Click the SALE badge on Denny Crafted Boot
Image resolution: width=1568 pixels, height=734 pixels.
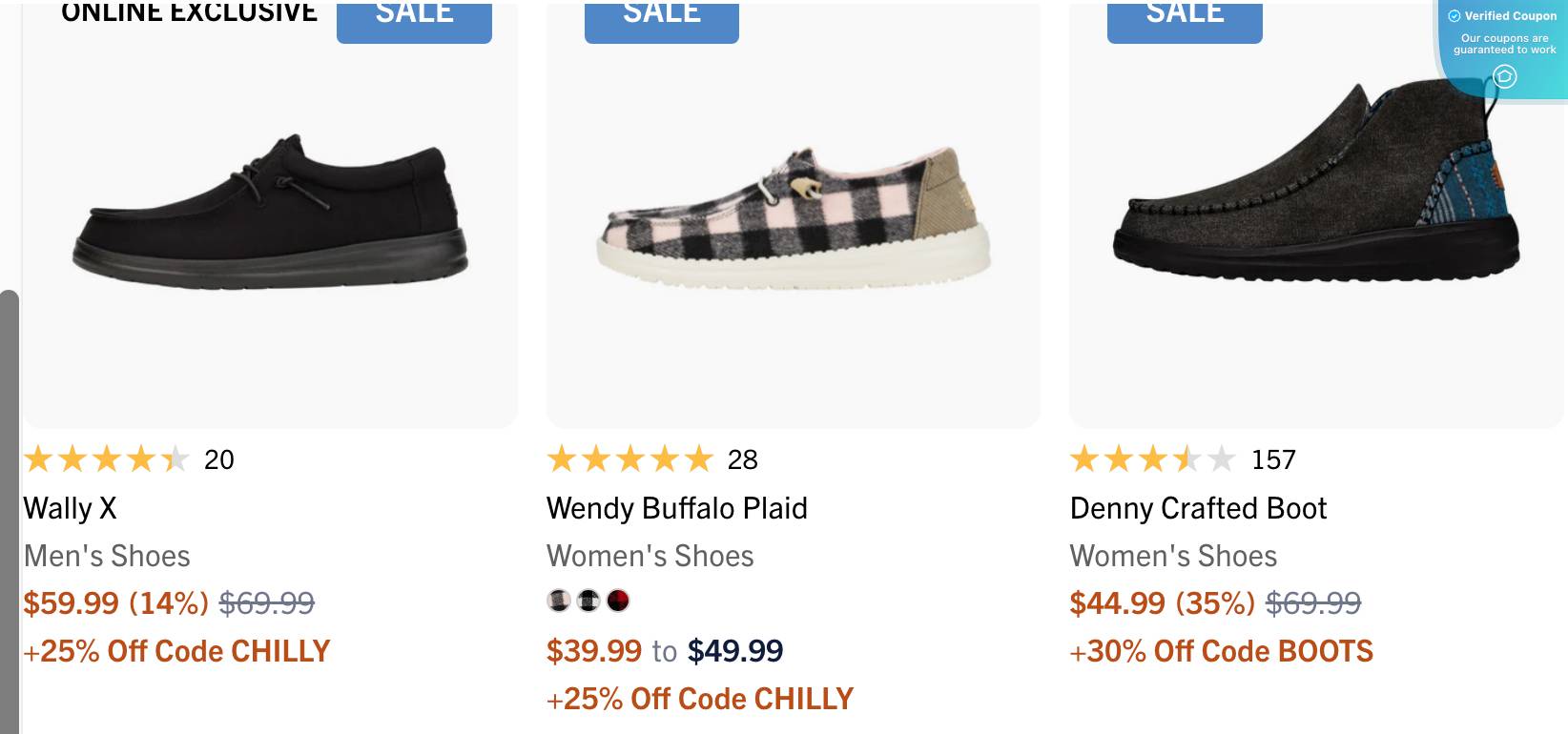(1184, 12)
